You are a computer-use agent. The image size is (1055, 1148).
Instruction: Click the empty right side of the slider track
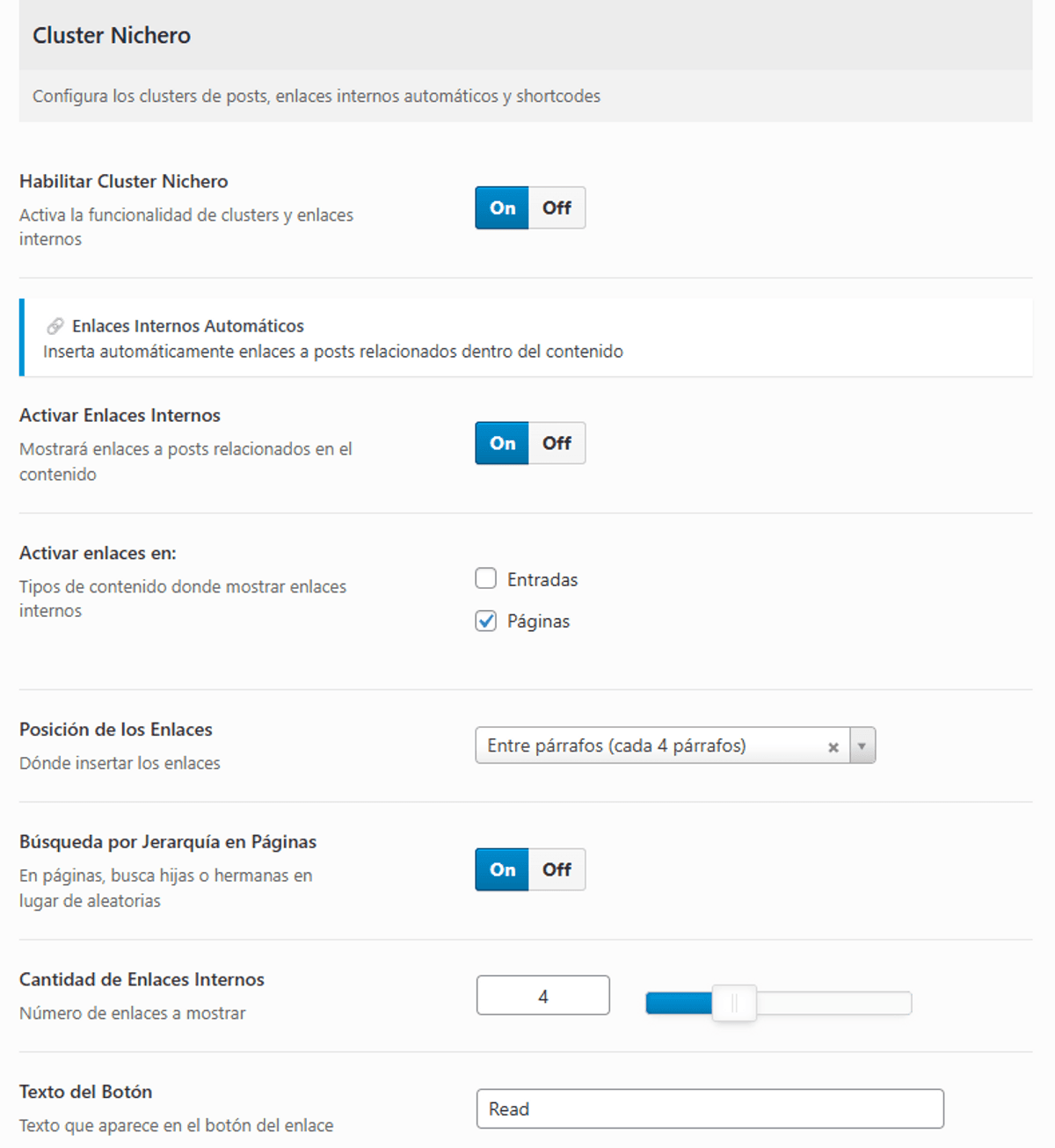click(x=835, y=1003)
